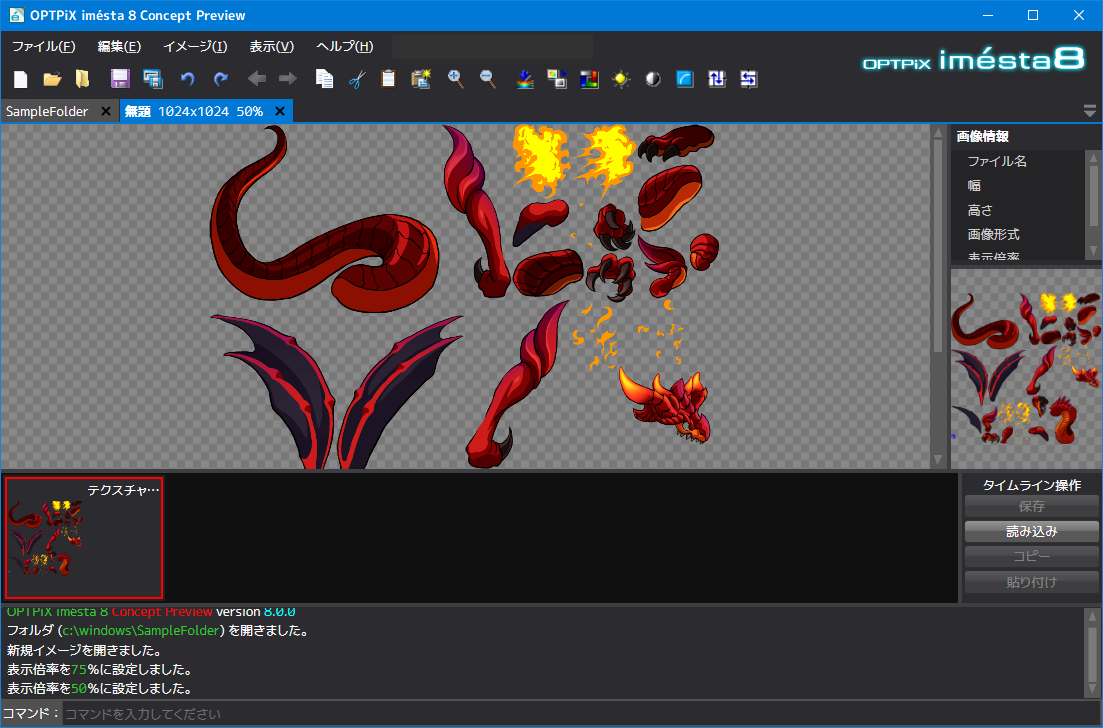
Task: Create a new blank image
Action: pyautogui.click(x=20, y=79)
